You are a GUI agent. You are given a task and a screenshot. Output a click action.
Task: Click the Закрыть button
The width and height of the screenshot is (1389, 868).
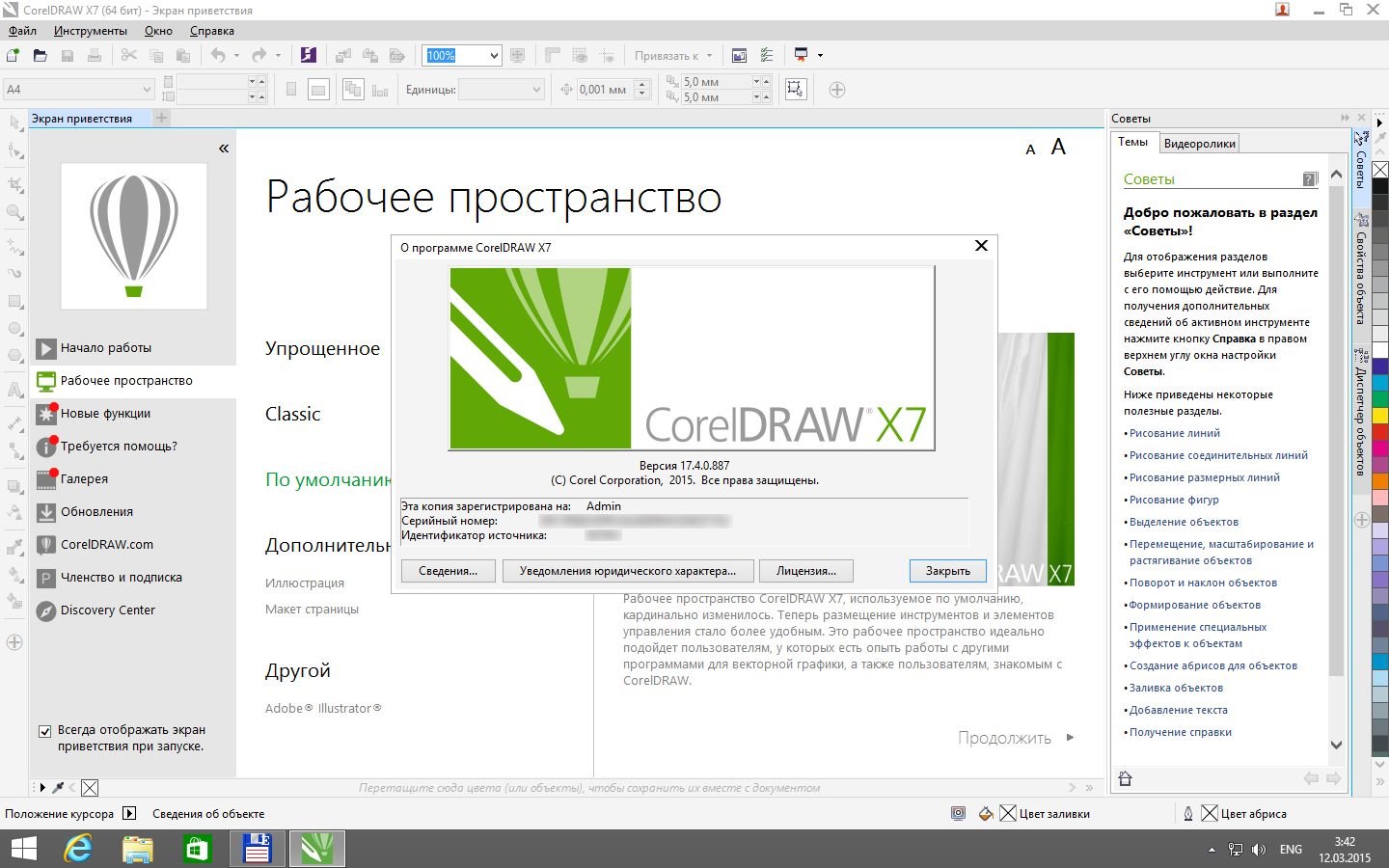(x=948, y=571)
